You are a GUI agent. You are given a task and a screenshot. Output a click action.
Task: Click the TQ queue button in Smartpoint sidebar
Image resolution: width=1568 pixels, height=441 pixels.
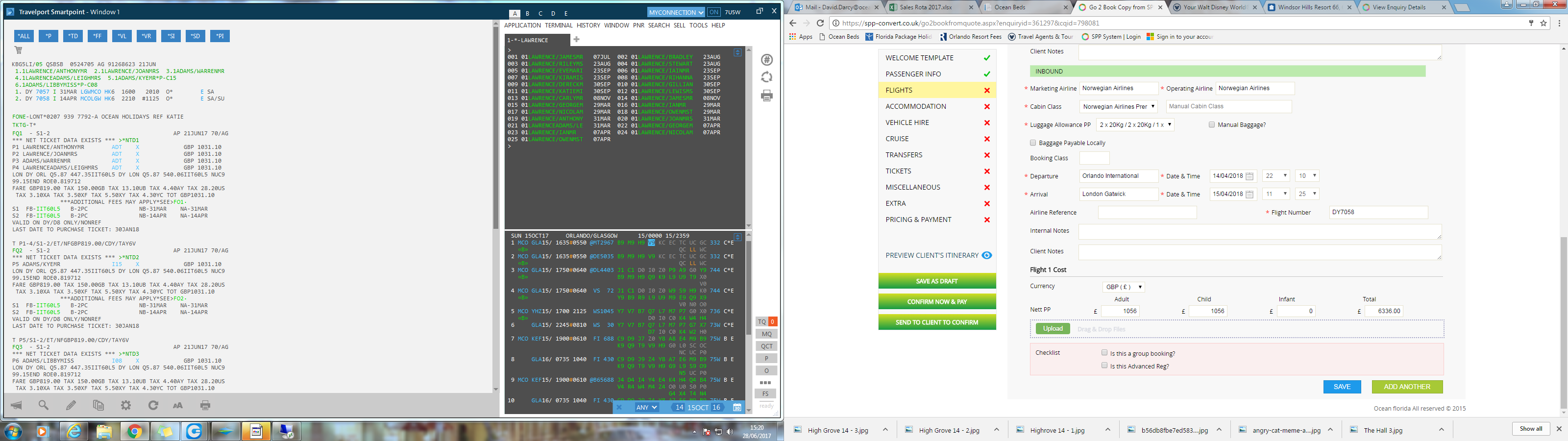tap(761, 321)
